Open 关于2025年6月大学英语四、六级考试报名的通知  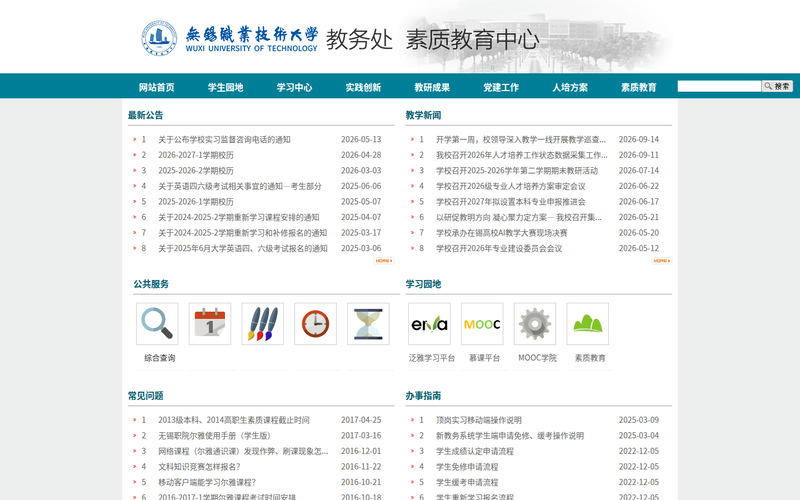click(x=243, y=248)
